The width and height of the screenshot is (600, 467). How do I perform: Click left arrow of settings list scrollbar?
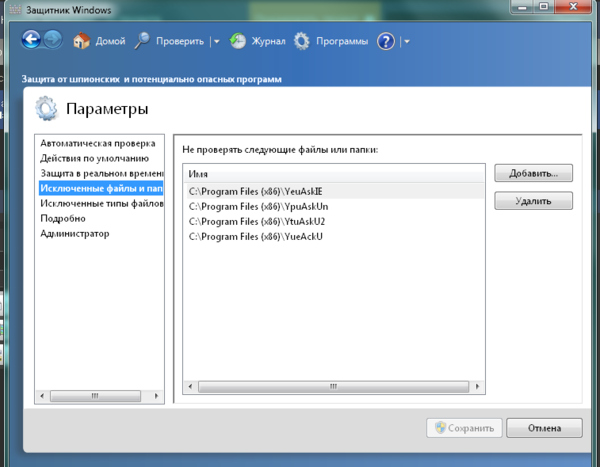pos(42,396)
